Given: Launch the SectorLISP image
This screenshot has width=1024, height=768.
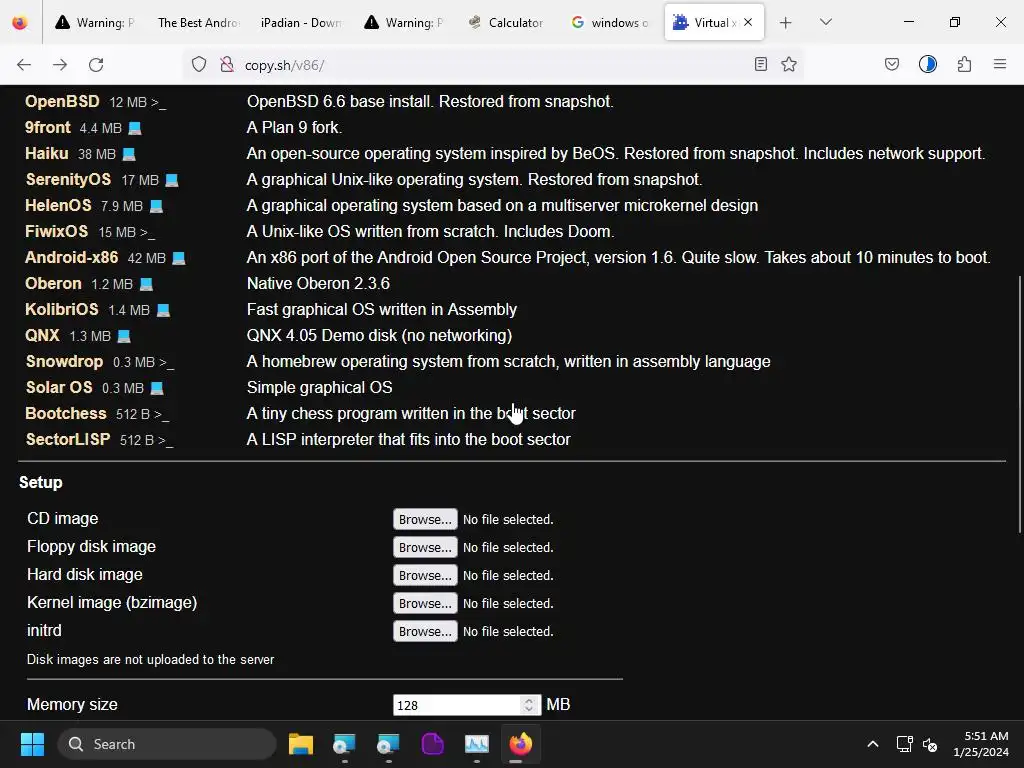Looking at the screenshot, I should click(68, 440).
